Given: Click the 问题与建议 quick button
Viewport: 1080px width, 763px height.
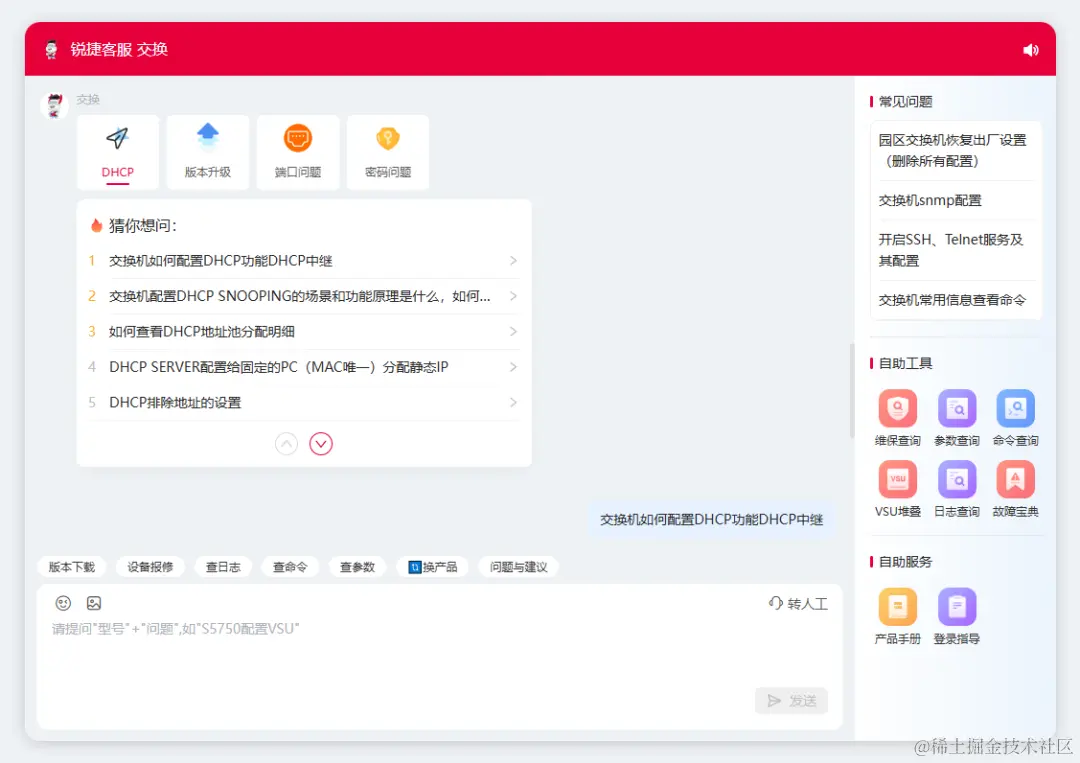Looking at the screenshot, I should [x=519, y=567].
